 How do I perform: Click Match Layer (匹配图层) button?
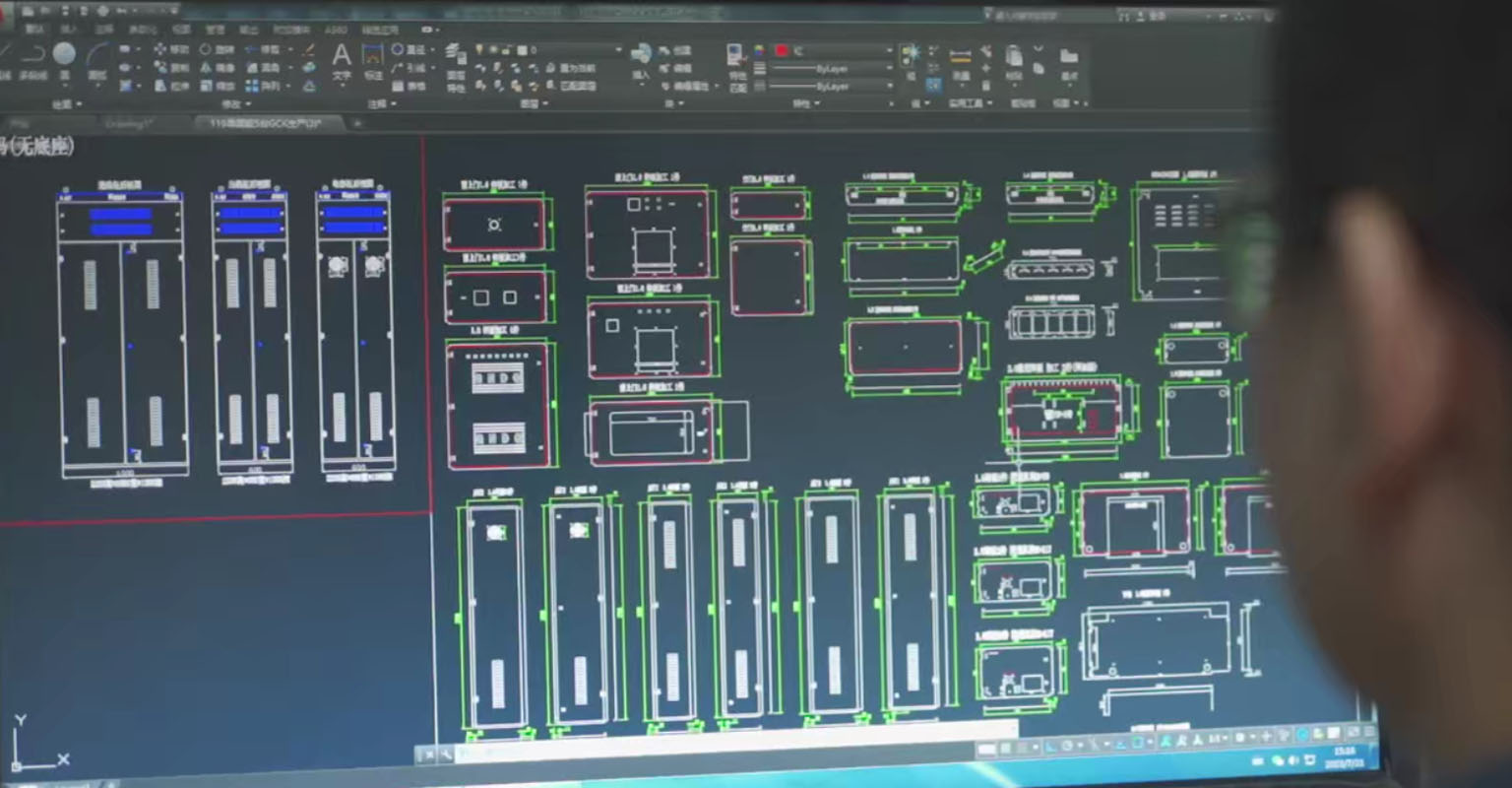571,86
